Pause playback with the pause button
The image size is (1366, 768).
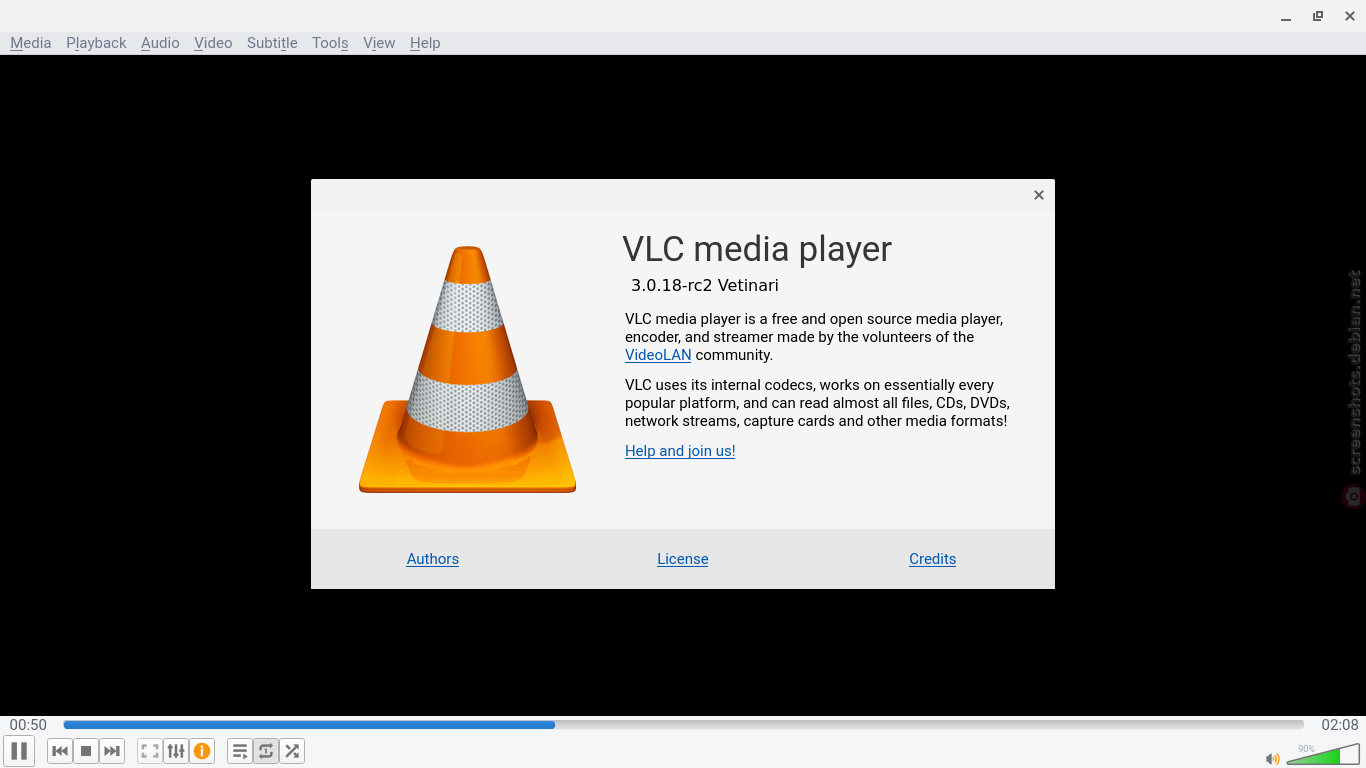19,751
